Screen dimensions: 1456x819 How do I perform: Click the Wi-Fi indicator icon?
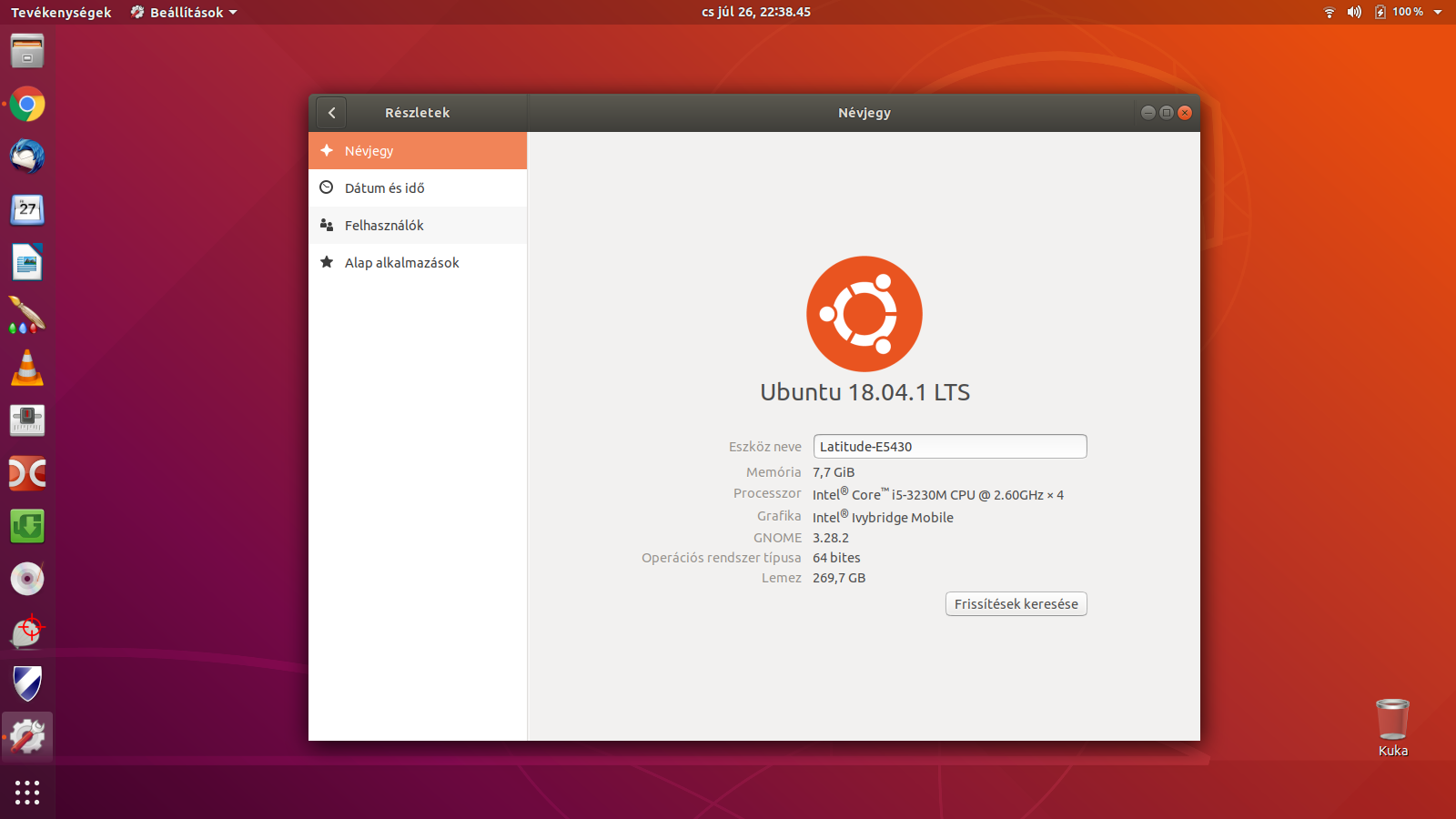point(1330,12)
